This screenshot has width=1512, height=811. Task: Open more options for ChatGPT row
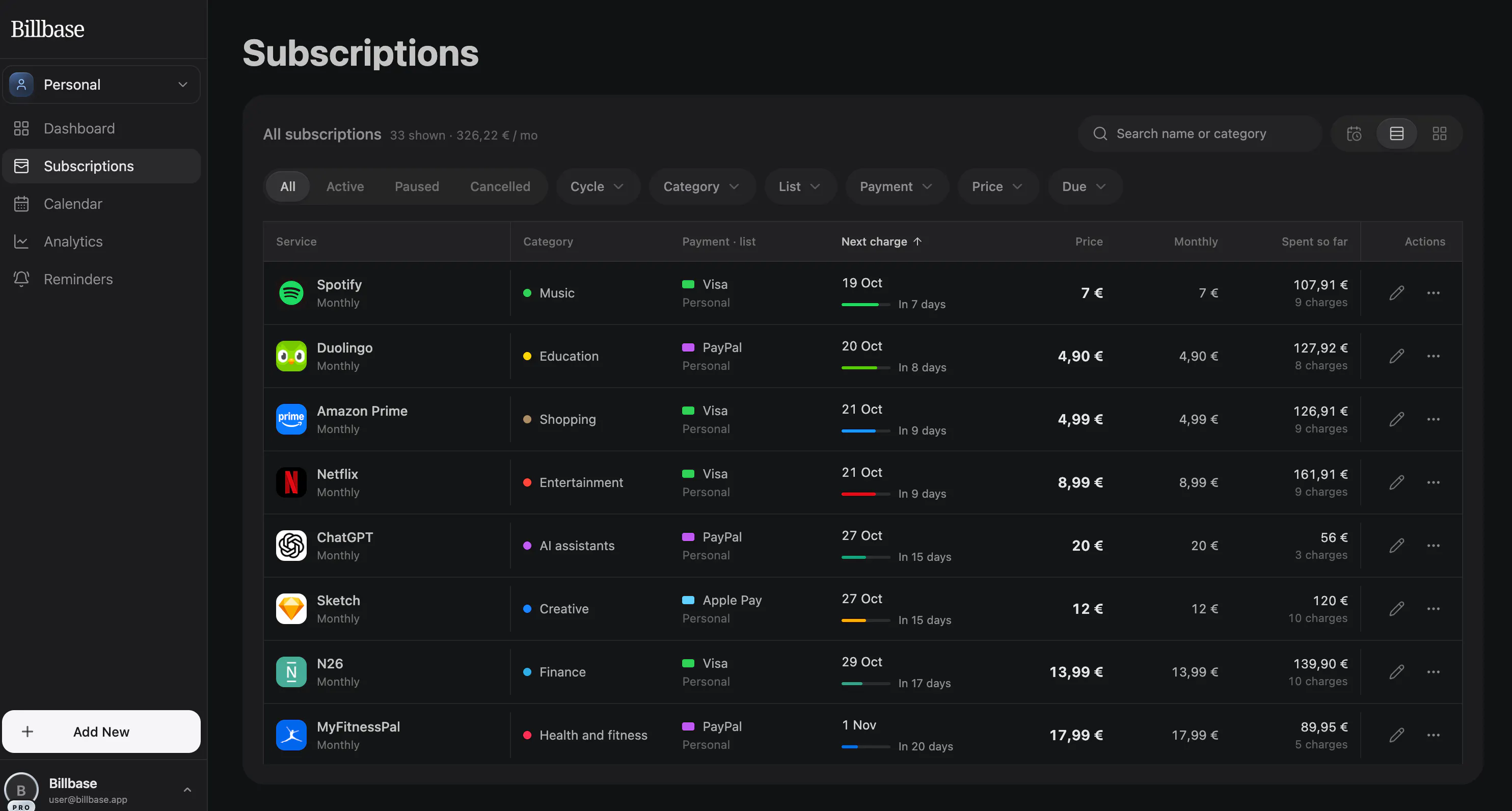1434,546
